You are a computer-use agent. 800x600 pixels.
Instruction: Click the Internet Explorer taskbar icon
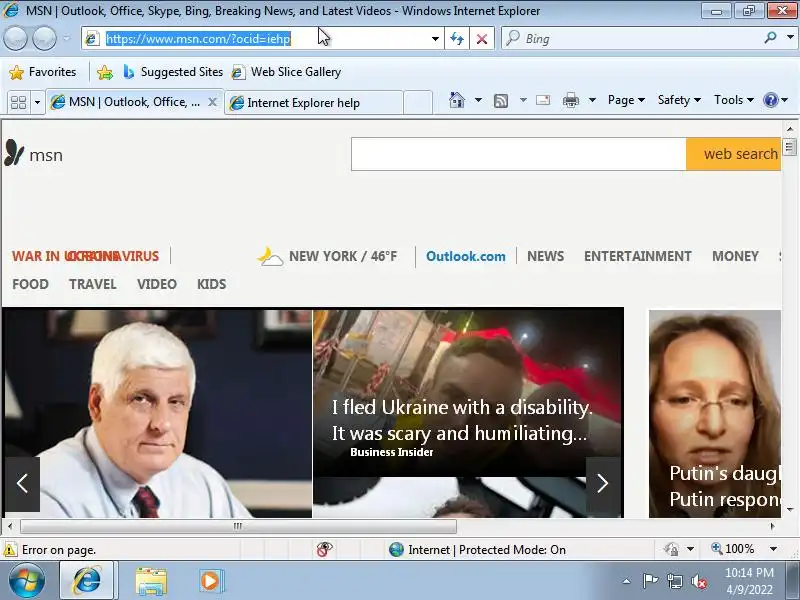coord(87,581)
